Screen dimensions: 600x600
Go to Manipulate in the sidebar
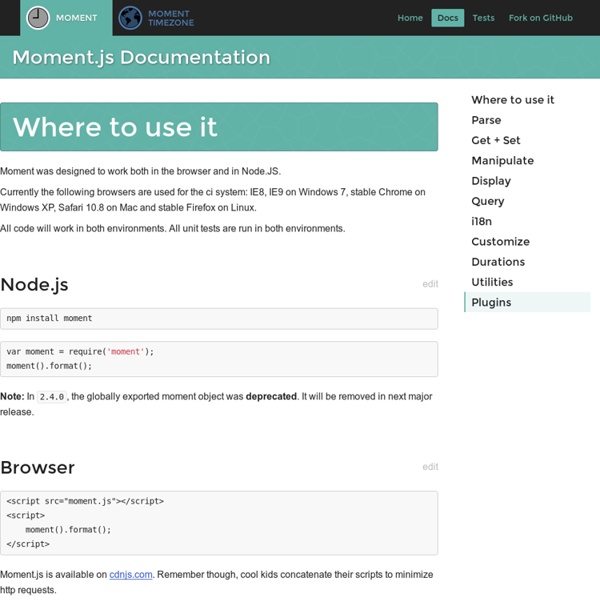click(x=502, y=161)
